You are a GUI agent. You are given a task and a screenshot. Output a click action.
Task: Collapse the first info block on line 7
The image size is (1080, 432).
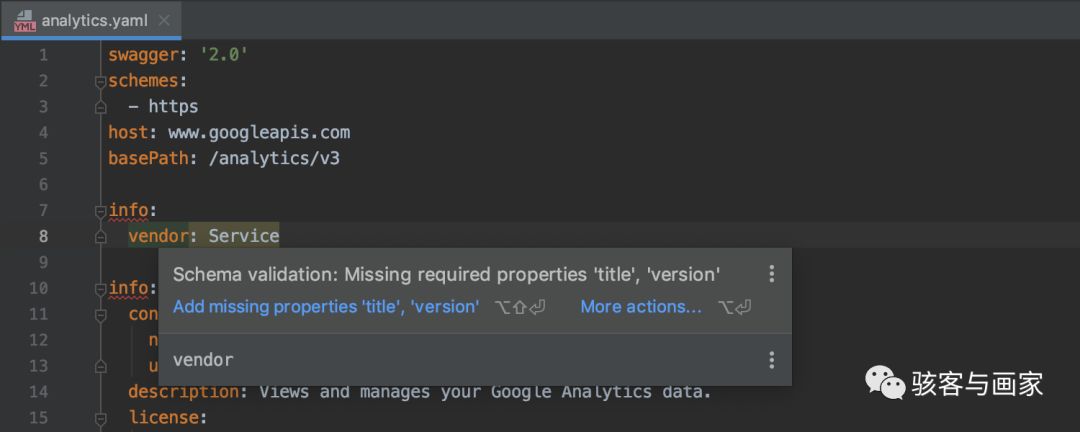100,211
